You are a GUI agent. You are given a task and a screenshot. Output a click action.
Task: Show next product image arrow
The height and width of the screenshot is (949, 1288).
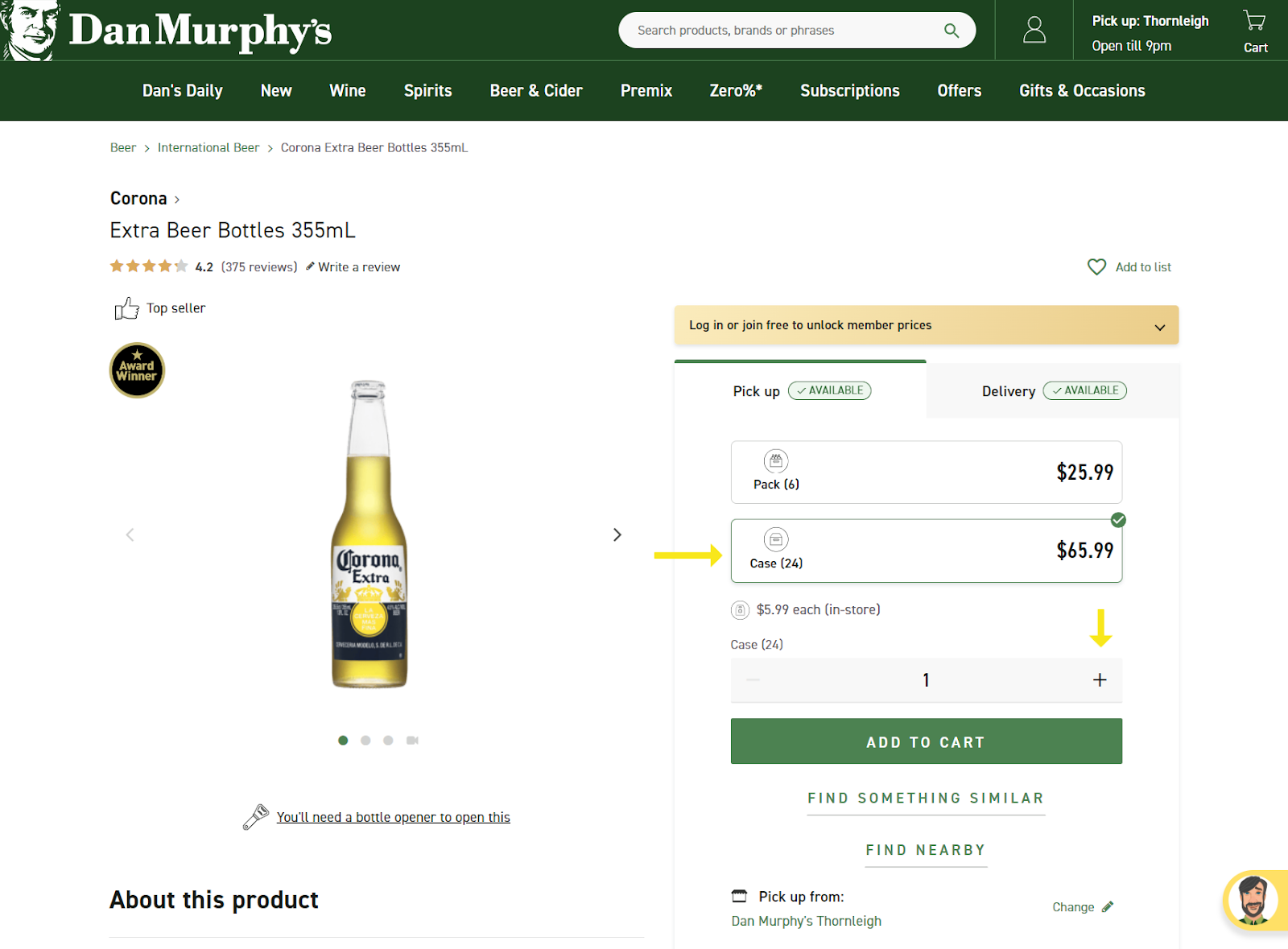tap(617, 535)
